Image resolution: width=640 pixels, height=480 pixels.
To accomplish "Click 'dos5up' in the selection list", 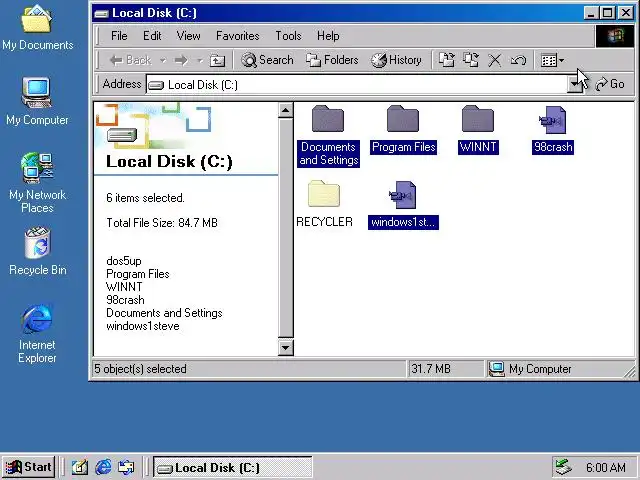I will click(x=124, y=261).
